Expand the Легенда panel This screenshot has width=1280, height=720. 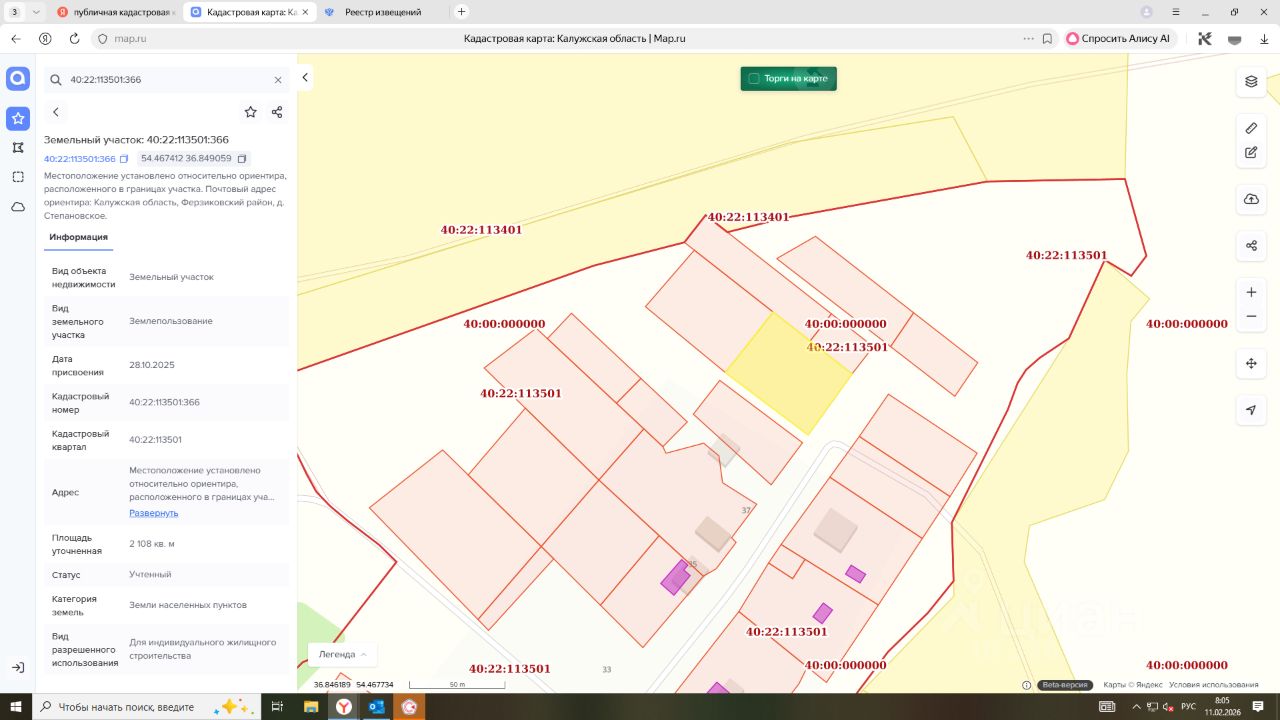pyautogui.click(x=342, y=654)
